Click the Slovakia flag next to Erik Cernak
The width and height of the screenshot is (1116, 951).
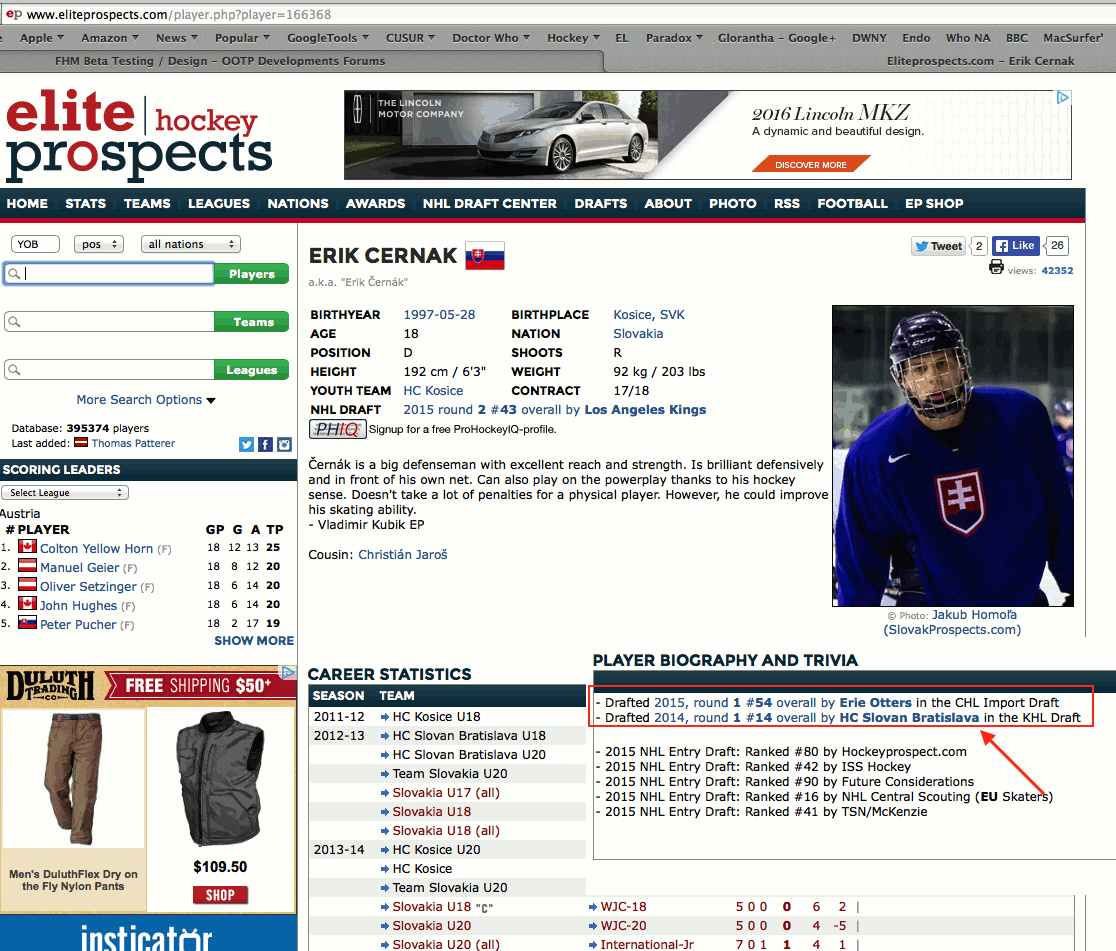click(x=485, y=256)
